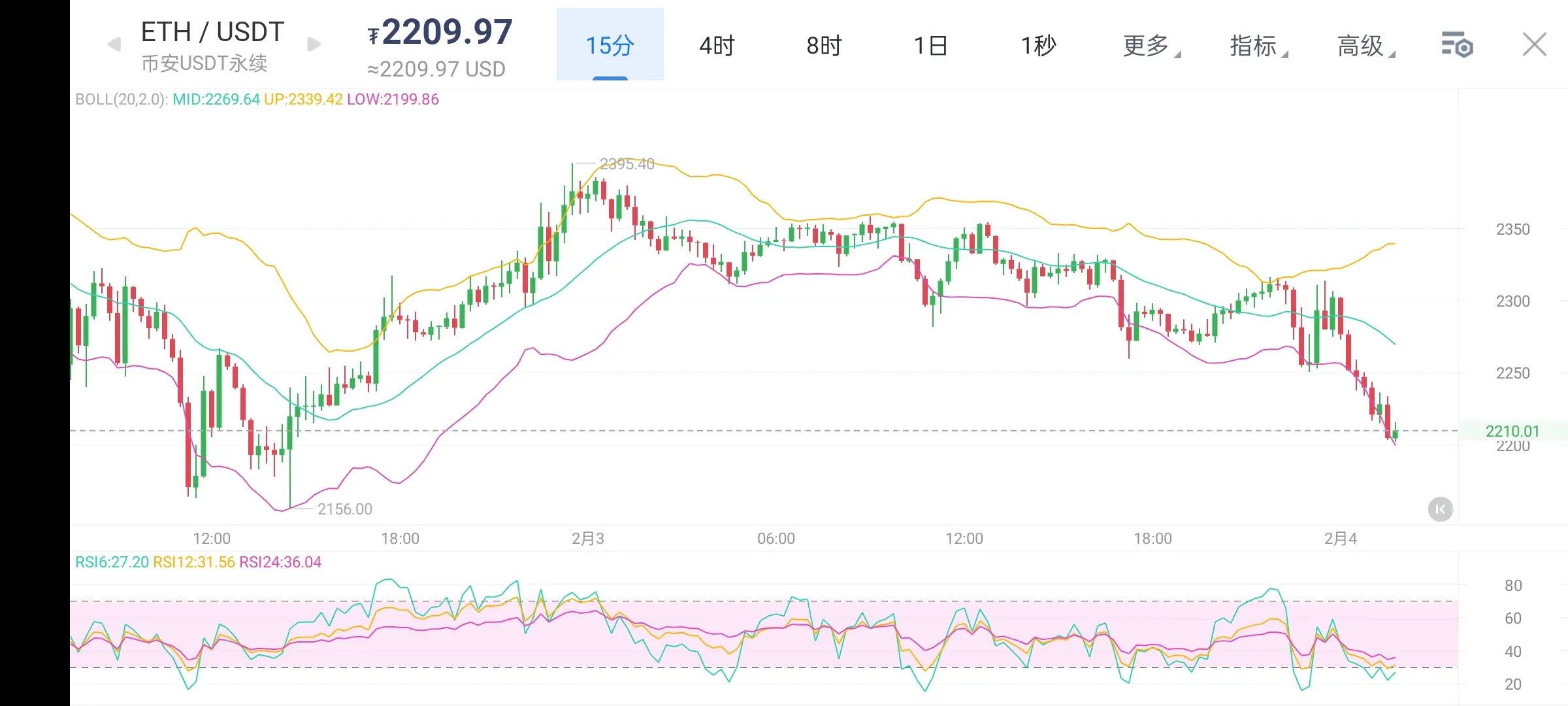The height and width of the screenshot is (706, 1568).
Task: Switch to 1秒 timeframe
Action: pos(1038,45)
